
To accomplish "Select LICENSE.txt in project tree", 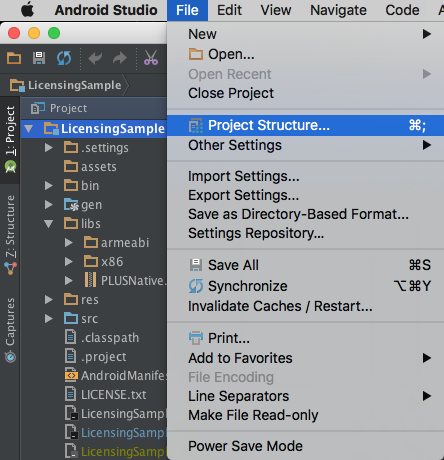I will click(113, 395).
